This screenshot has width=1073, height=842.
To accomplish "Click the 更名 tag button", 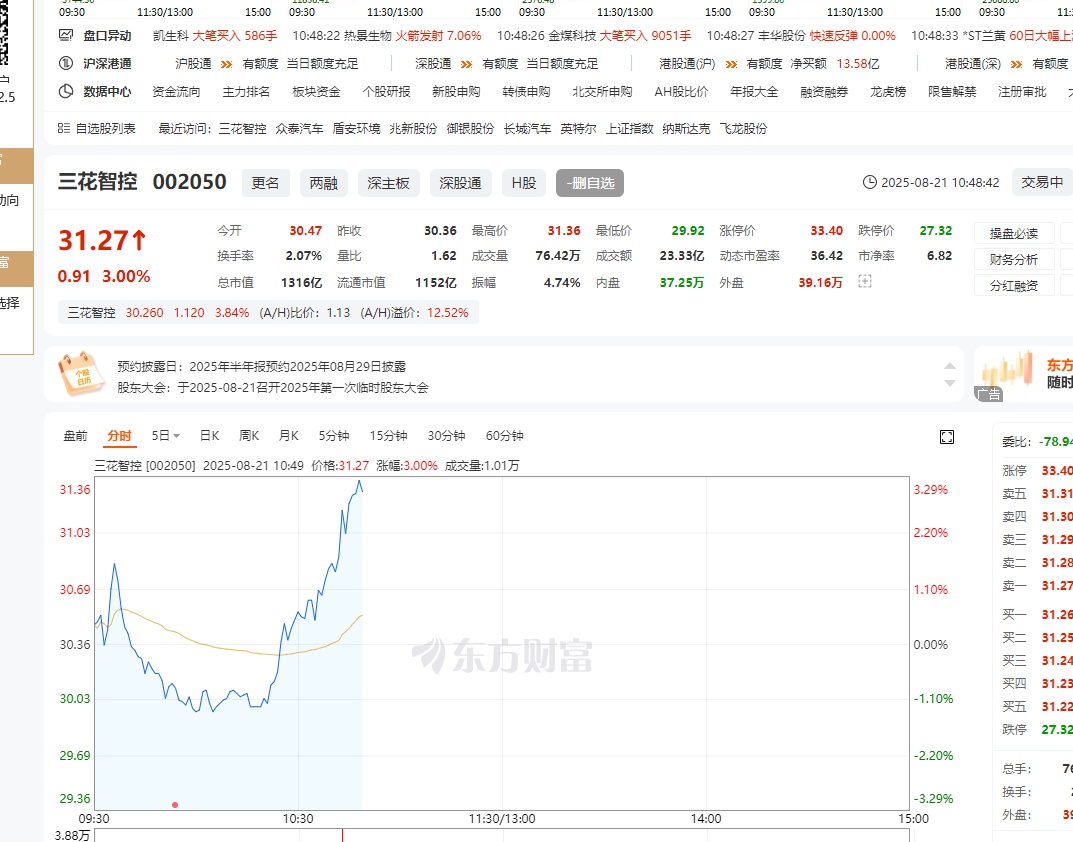I will 266,183.
